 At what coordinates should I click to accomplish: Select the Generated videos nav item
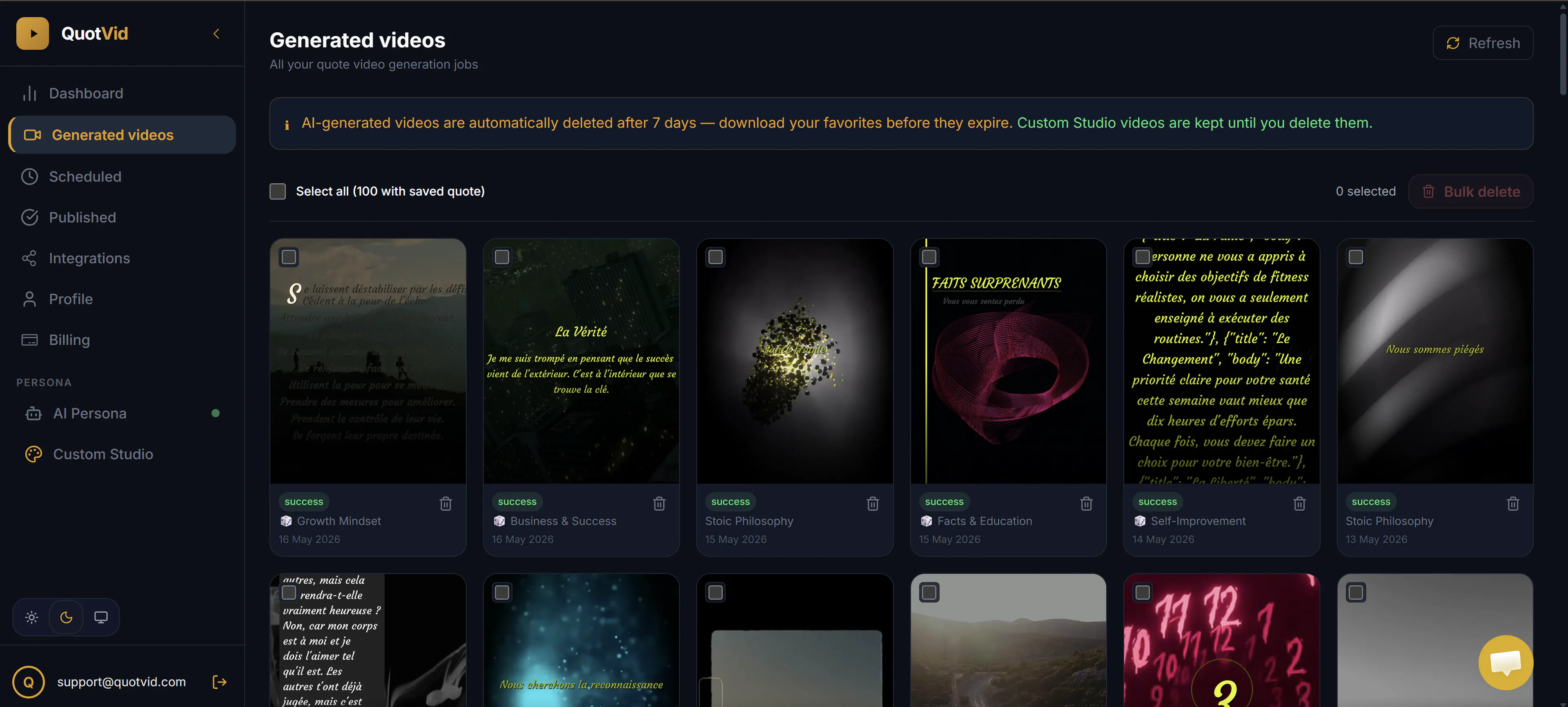point(122,134)
